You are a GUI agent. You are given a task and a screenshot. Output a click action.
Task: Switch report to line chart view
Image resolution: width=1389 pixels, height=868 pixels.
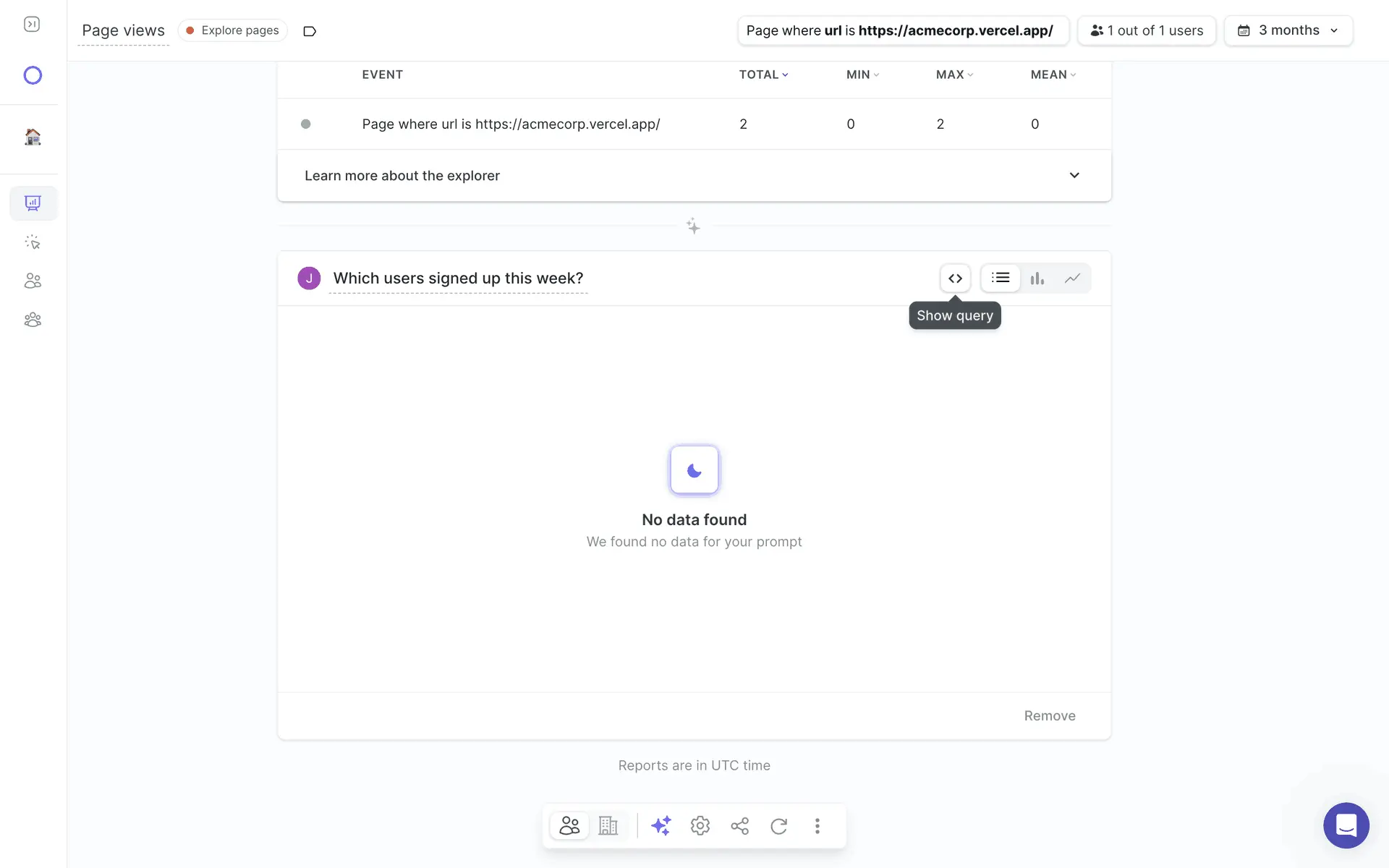1072,278
